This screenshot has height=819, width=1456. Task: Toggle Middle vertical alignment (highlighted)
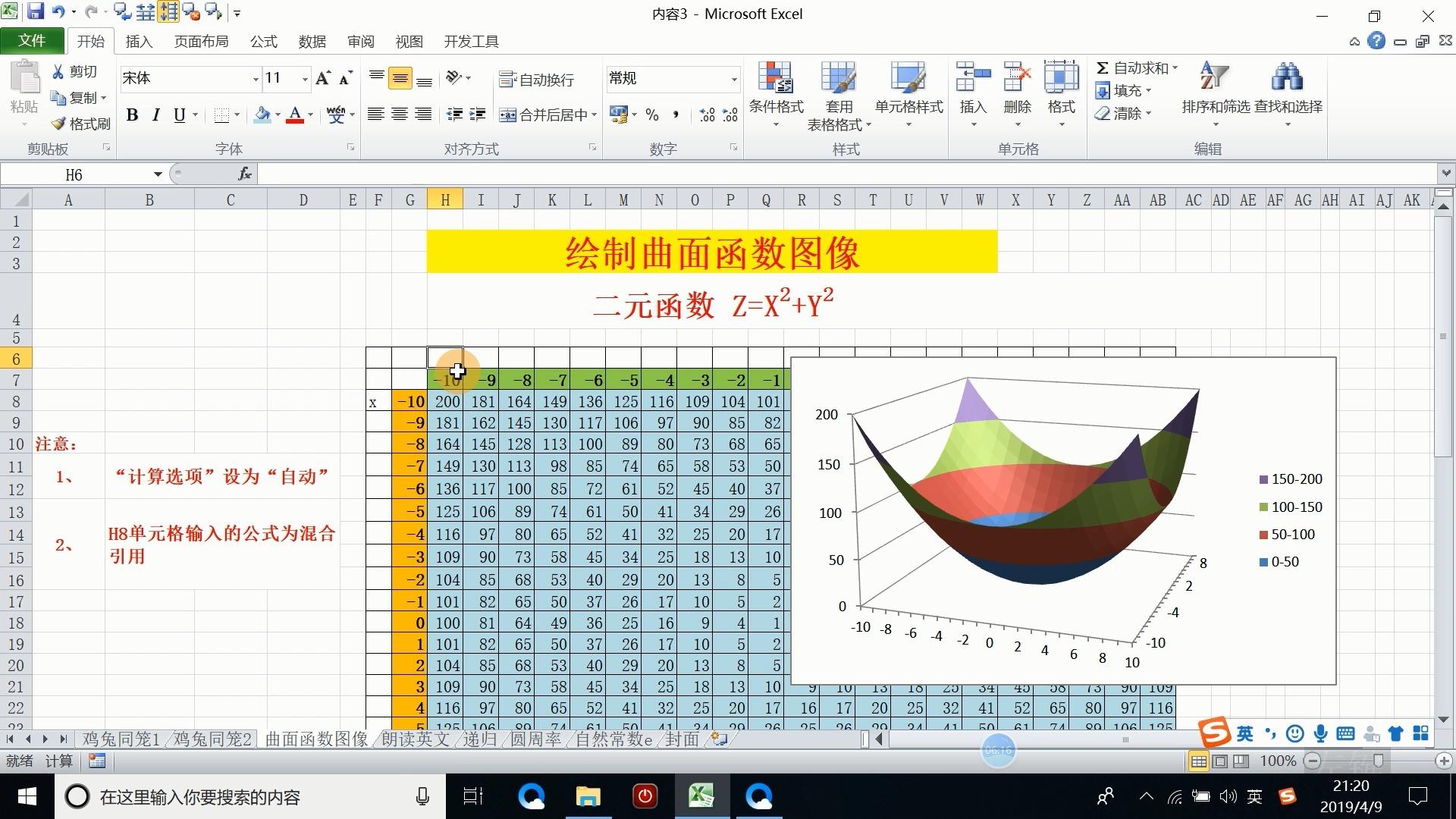[x=400, y=78]
